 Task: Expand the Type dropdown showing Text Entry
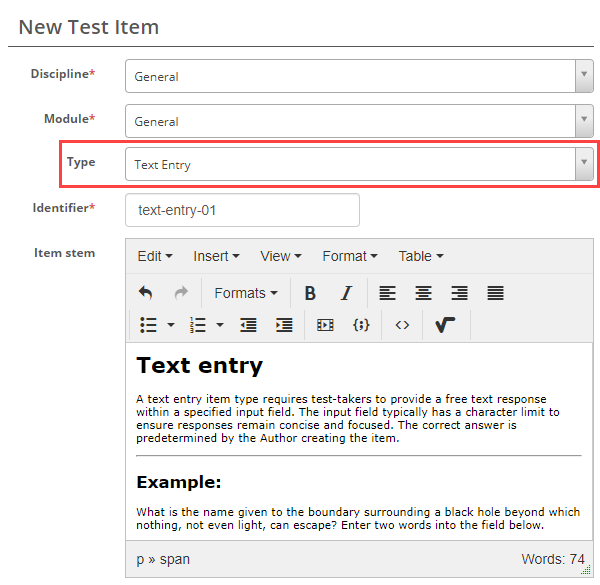pos(359,165)
